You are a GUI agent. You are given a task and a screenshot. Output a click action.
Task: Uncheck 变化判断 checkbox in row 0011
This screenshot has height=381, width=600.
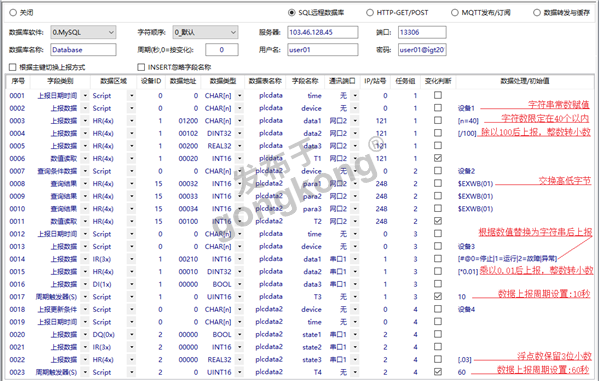pos(438,221)
